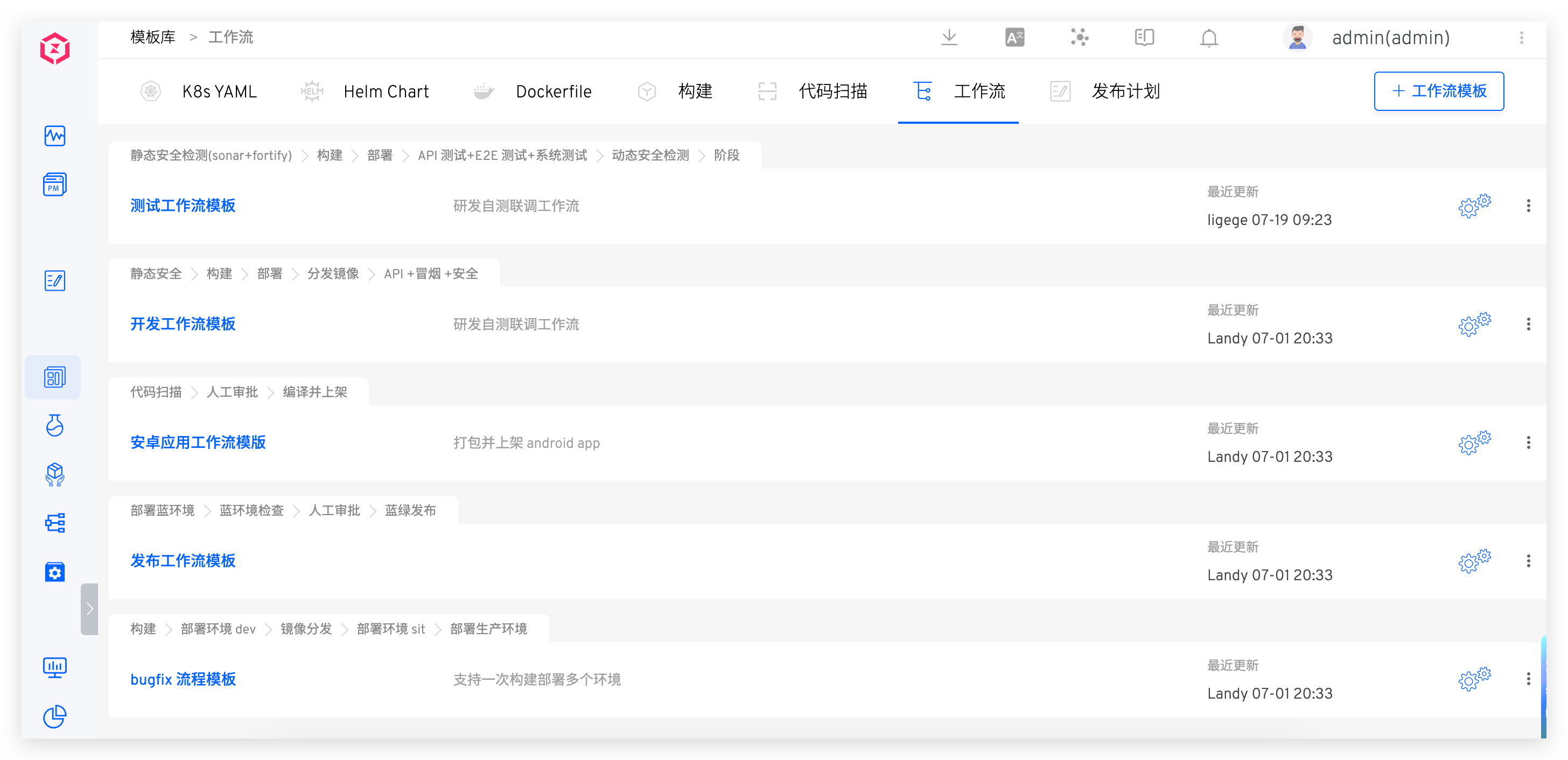Click the download icon in top bar
The width and height of the screenshot is (1568, 760).
(949, 38)
